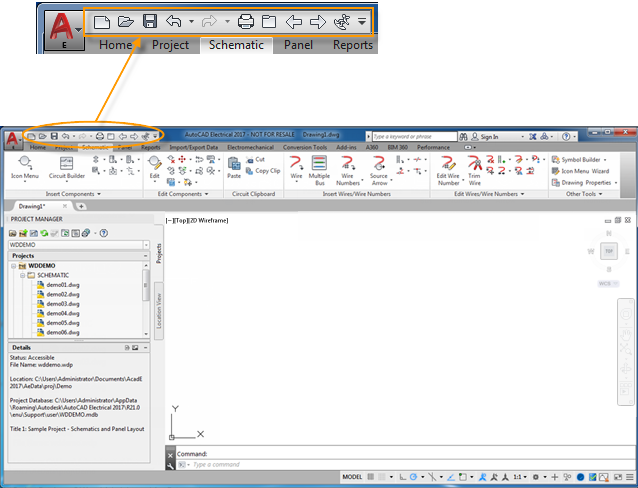Click the binoculars search icon
Screen dimensions: 638x488
point(463,137)
